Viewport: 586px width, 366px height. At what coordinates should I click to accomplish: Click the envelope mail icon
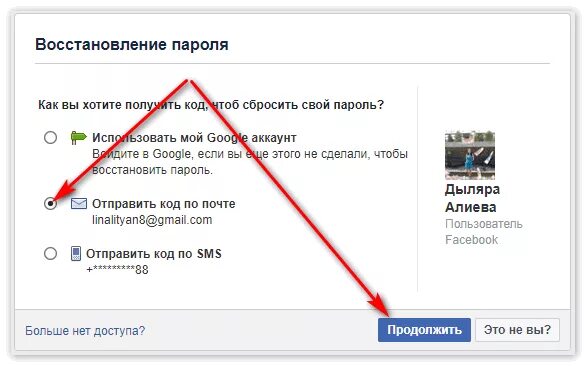point(79,204)
